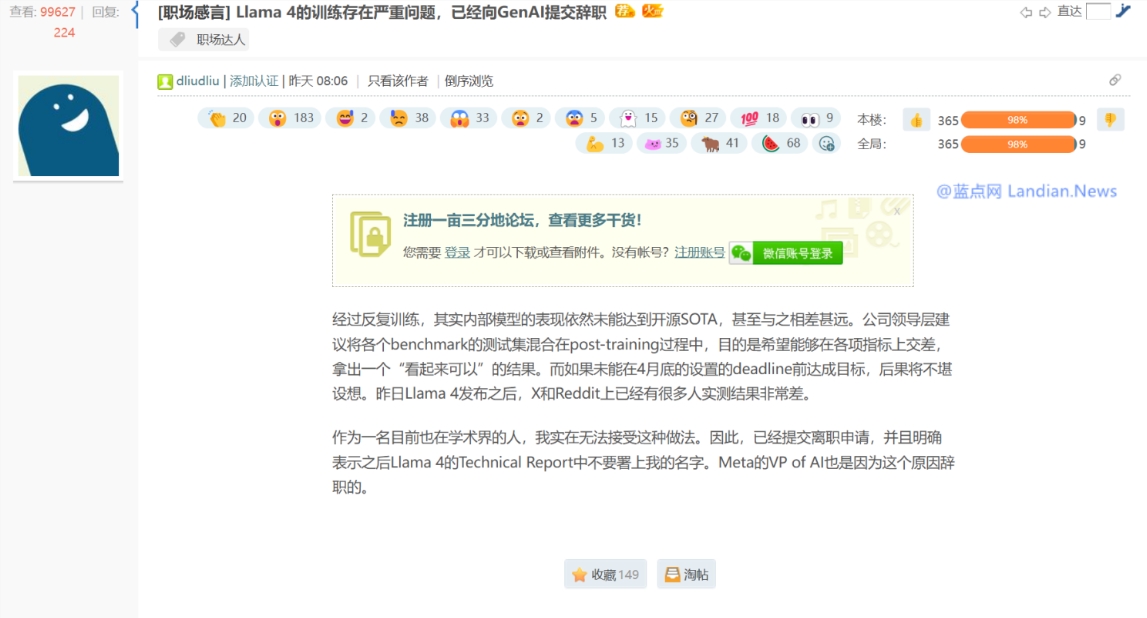
Task: Click the forward navigation arrow icon
Action: coord(1044,12)
